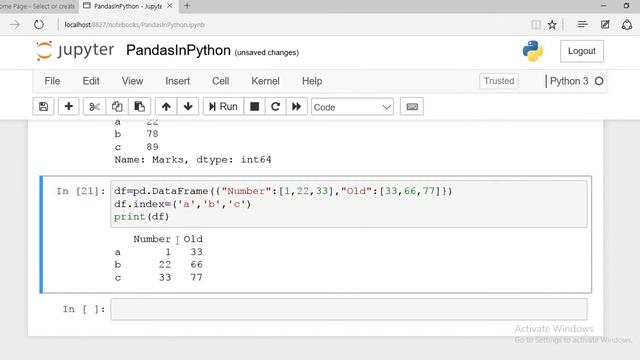The image size is (640, 360).
Task: Click the 'Old' column header in output
Action: coord(193,239)
